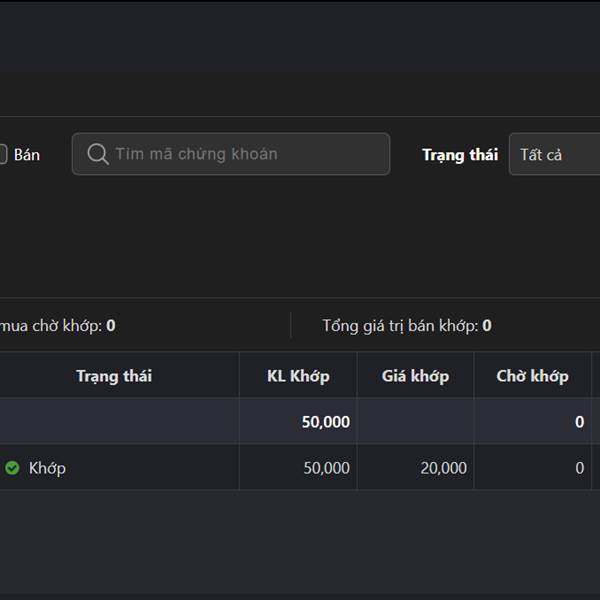Select the Tổng giá trị bán khớp total
The width and height of the screenshot is (600, 600).
tap(407, 326)
